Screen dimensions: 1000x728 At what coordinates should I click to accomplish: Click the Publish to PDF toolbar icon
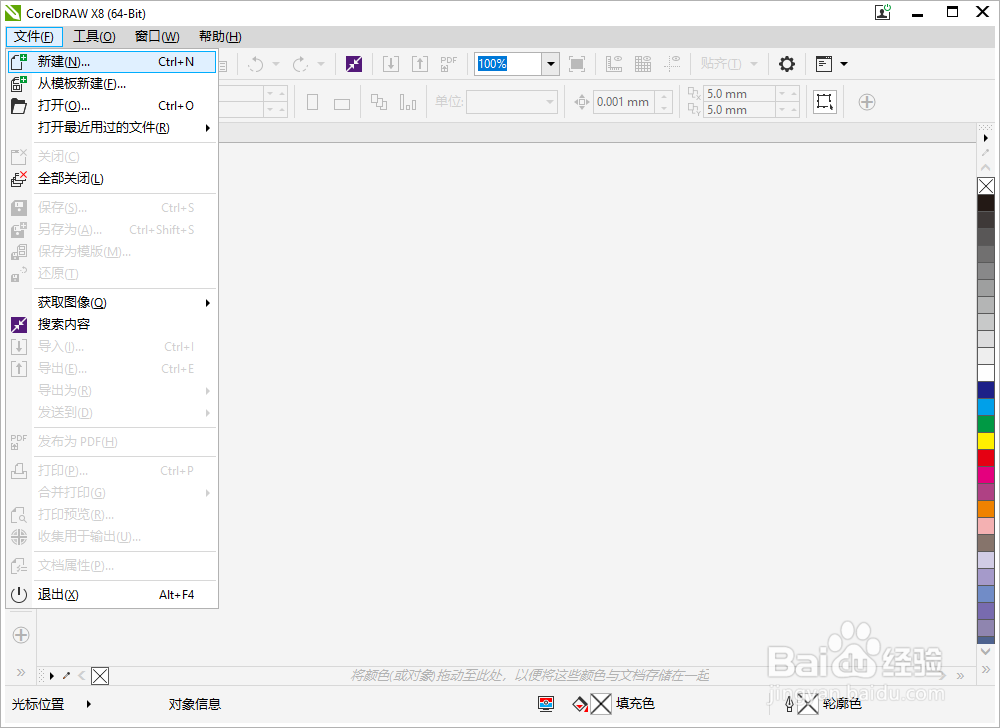448,64
